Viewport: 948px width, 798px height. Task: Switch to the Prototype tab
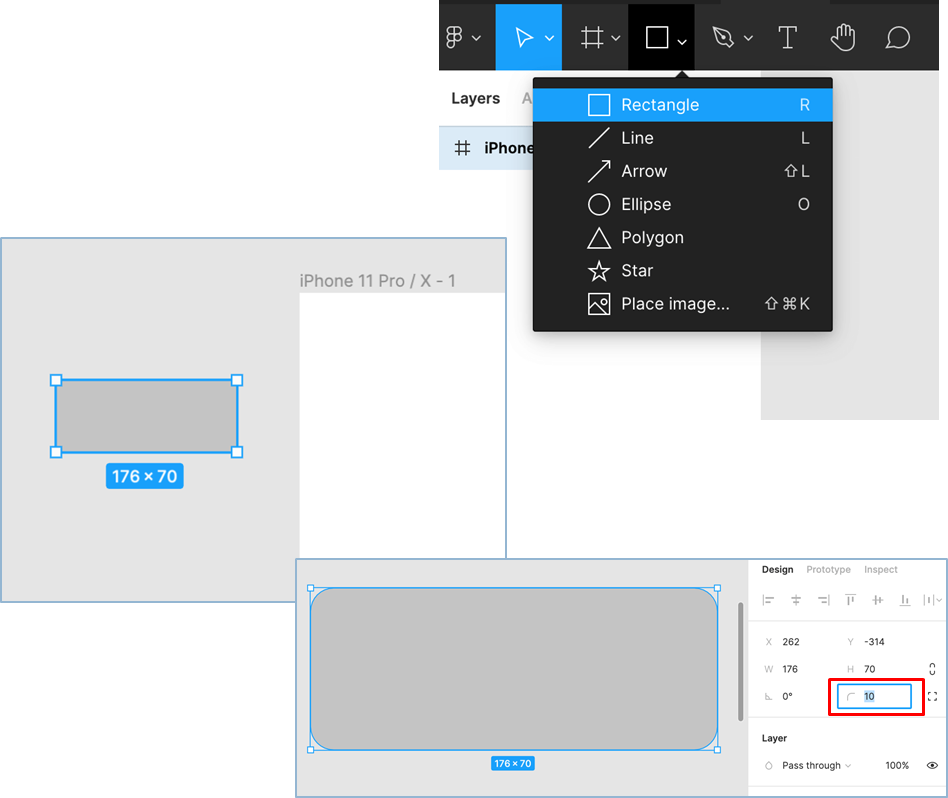pos(828,569)
